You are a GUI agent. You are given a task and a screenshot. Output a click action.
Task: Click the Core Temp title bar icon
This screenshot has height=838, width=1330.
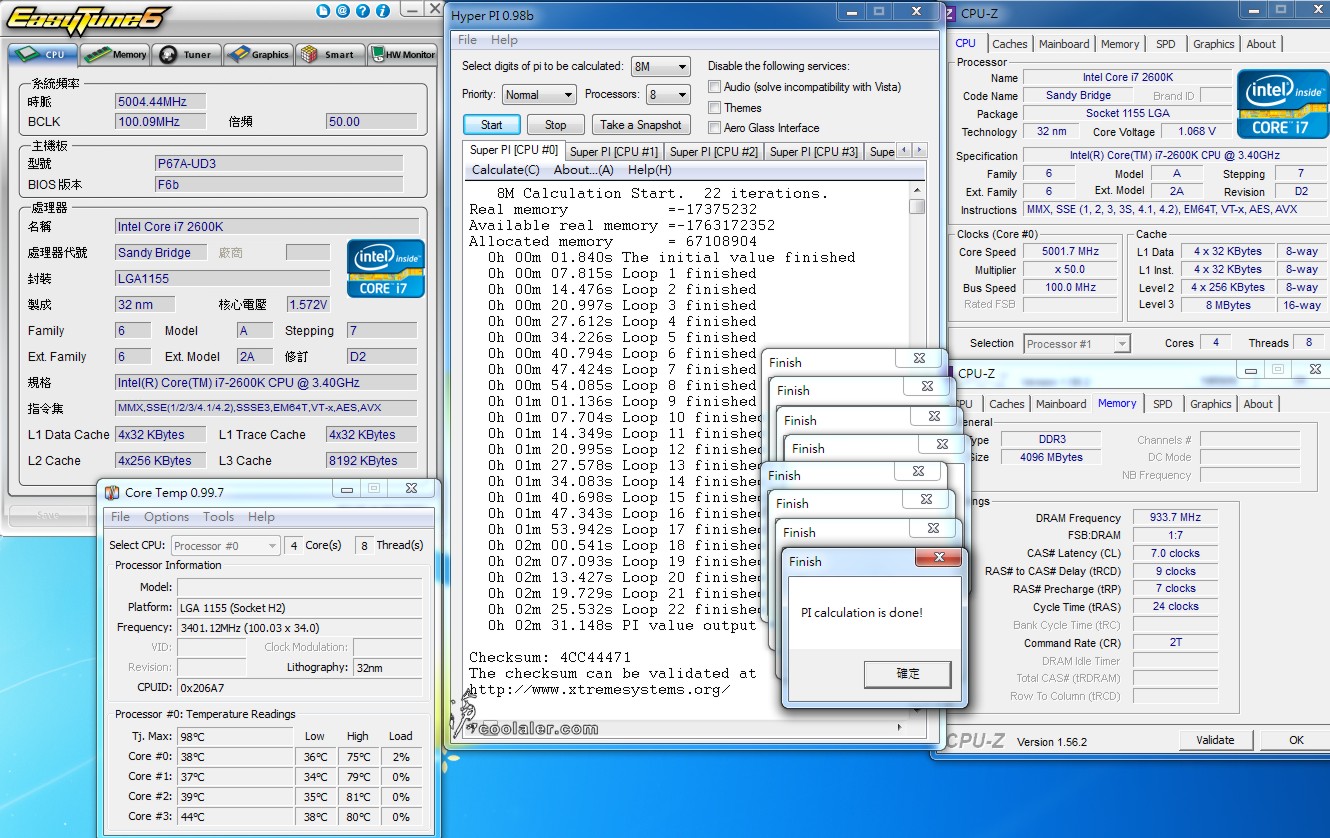click(112, 492)
